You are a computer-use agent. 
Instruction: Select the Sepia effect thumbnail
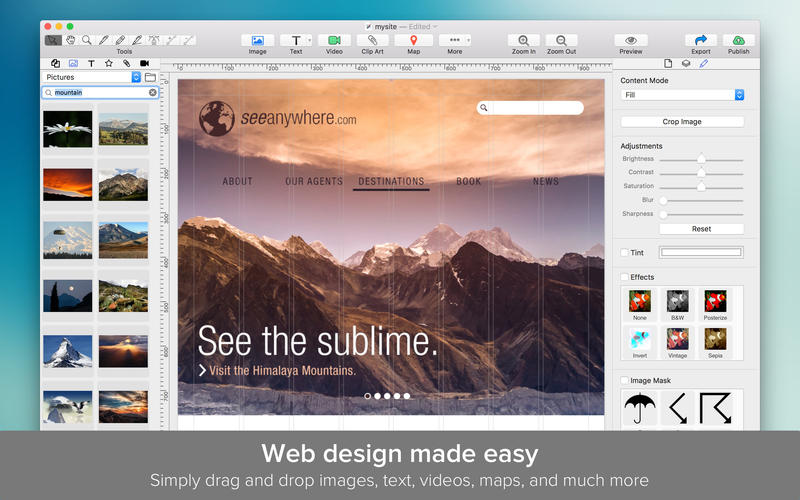click(714, 339)
